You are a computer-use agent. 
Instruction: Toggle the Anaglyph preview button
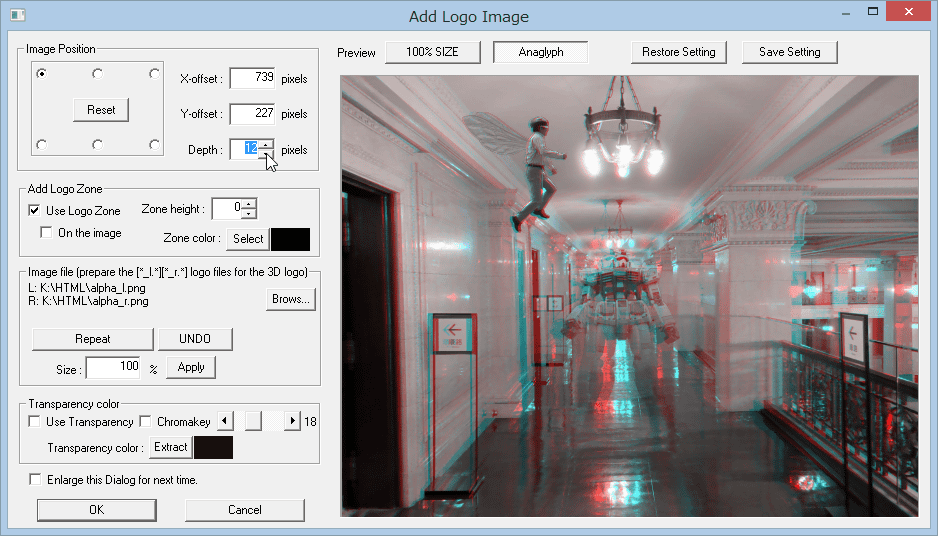pos(541,52)
